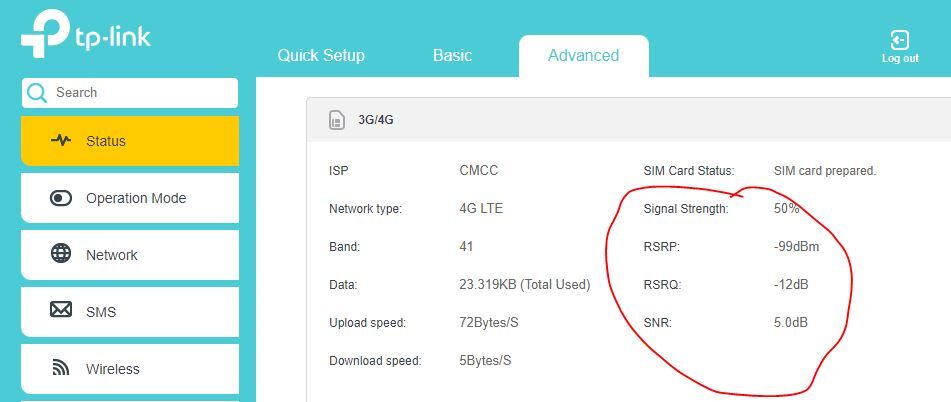
Task: Click the Wireless signal icon
Action: point(61,368)
